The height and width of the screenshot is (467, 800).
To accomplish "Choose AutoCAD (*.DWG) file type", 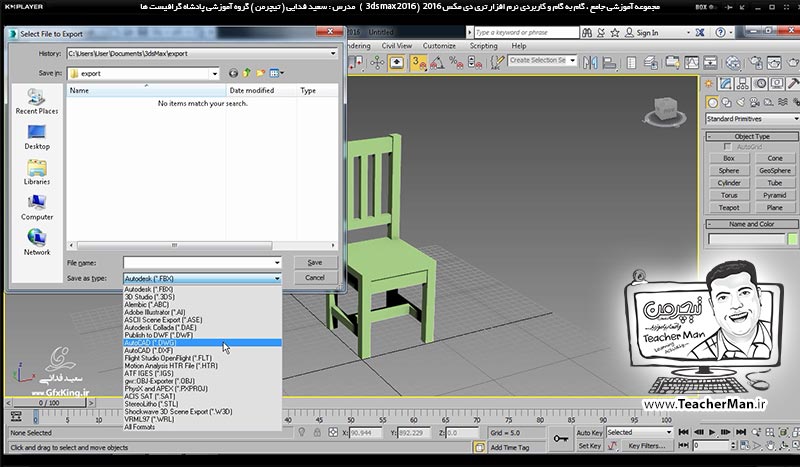I will tap(203, 343).
